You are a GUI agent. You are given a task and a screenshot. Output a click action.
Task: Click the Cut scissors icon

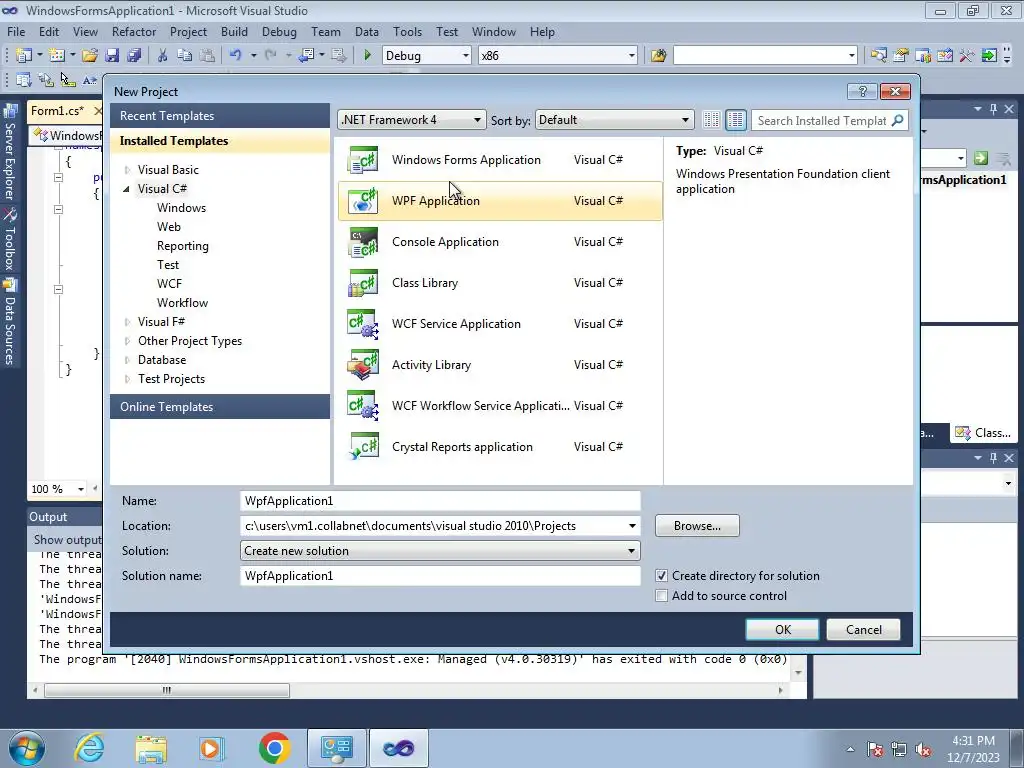(x=163, y=56)
